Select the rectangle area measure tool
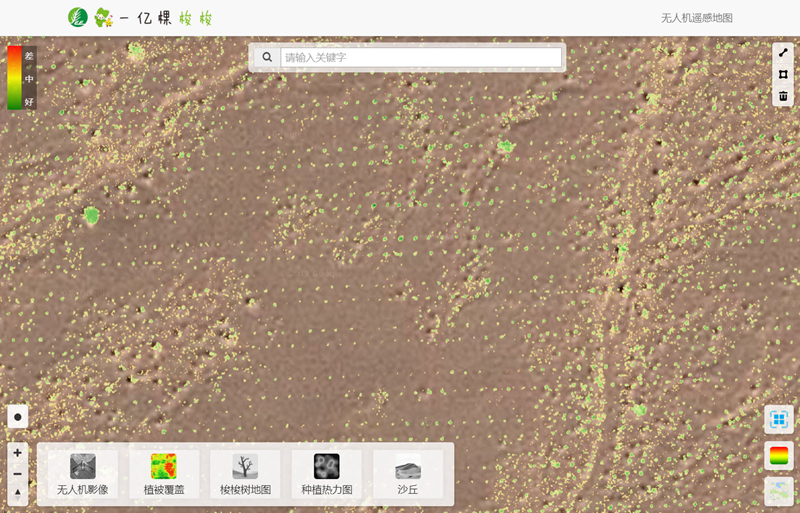This screenshot has height=513, width=800. (x=783, y=75)
